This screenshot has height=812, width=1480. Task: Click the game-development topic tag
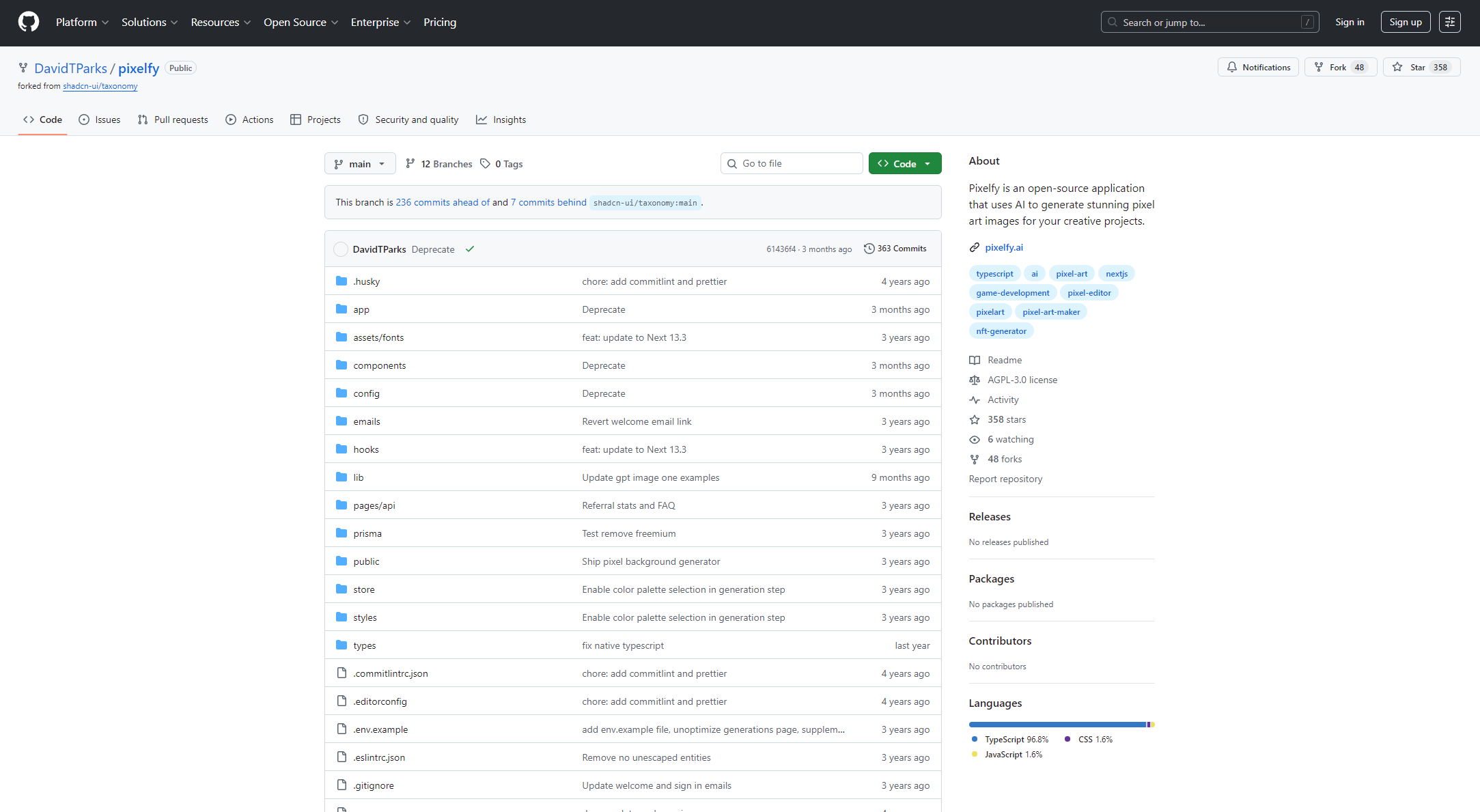1013,293
